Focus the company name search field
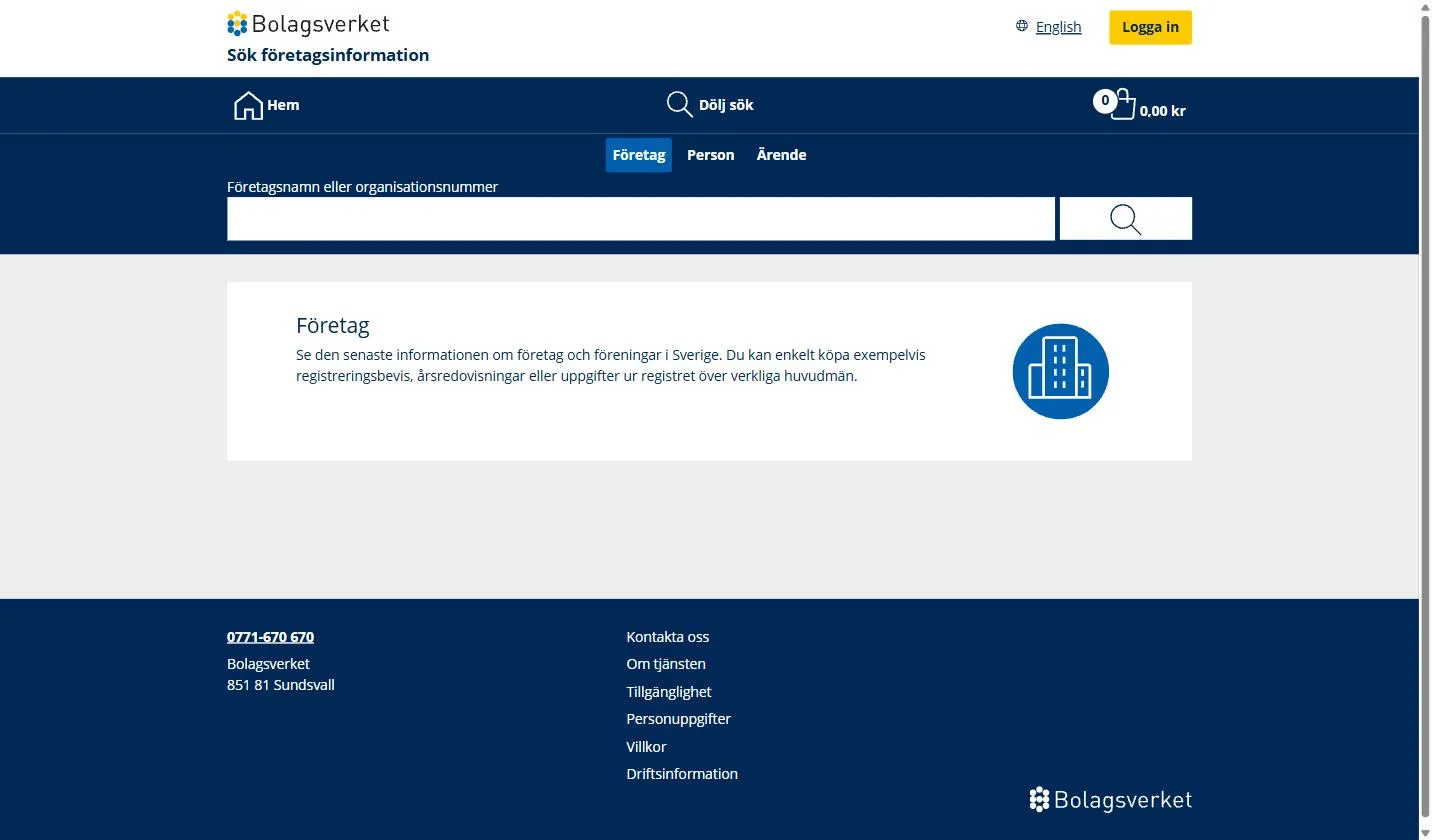This screenshot has height=840, width=1432. coord(641,219)
